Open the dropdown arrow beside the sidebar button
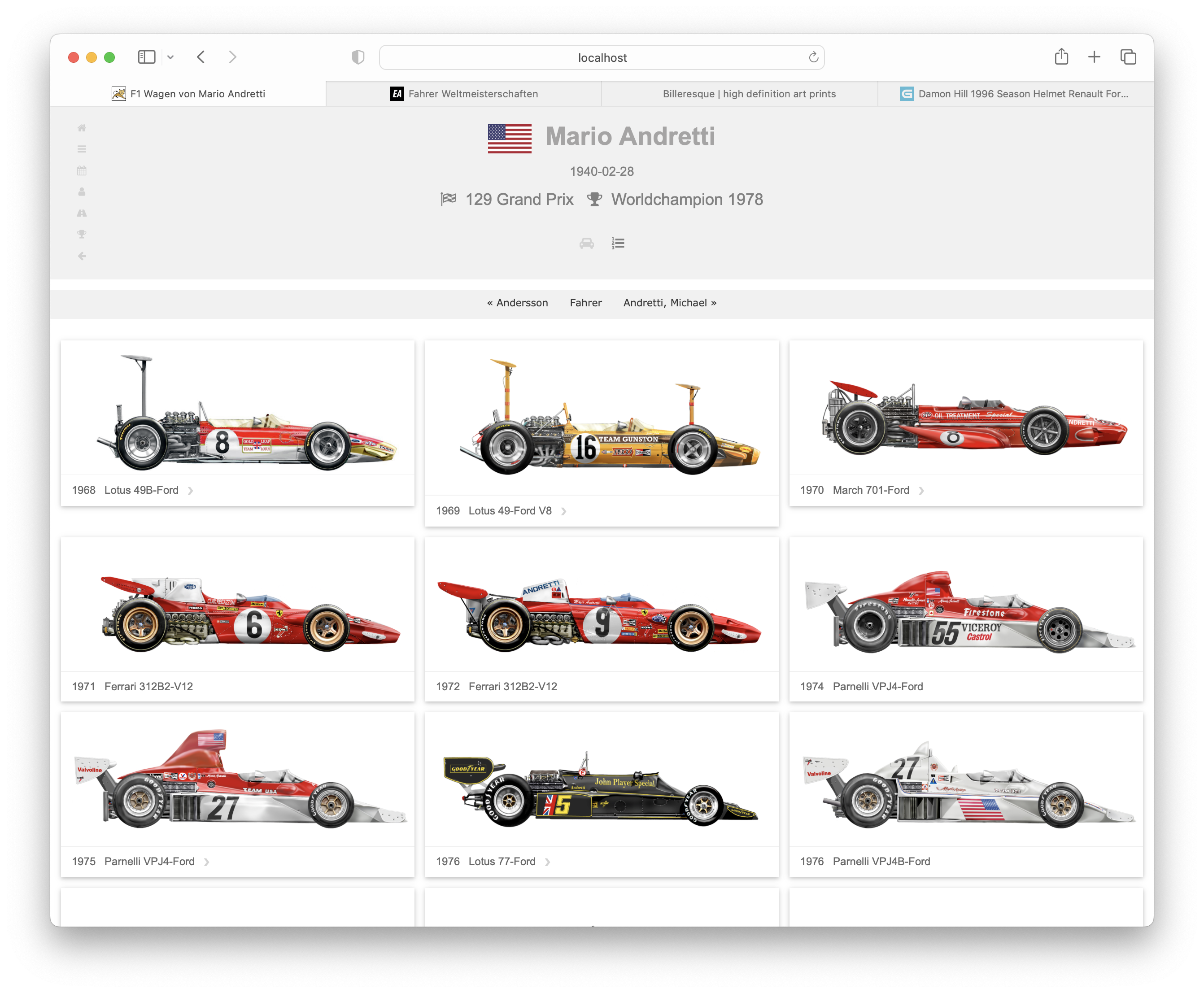Screen dimensions: 1204x993 [x=170, y=57]
